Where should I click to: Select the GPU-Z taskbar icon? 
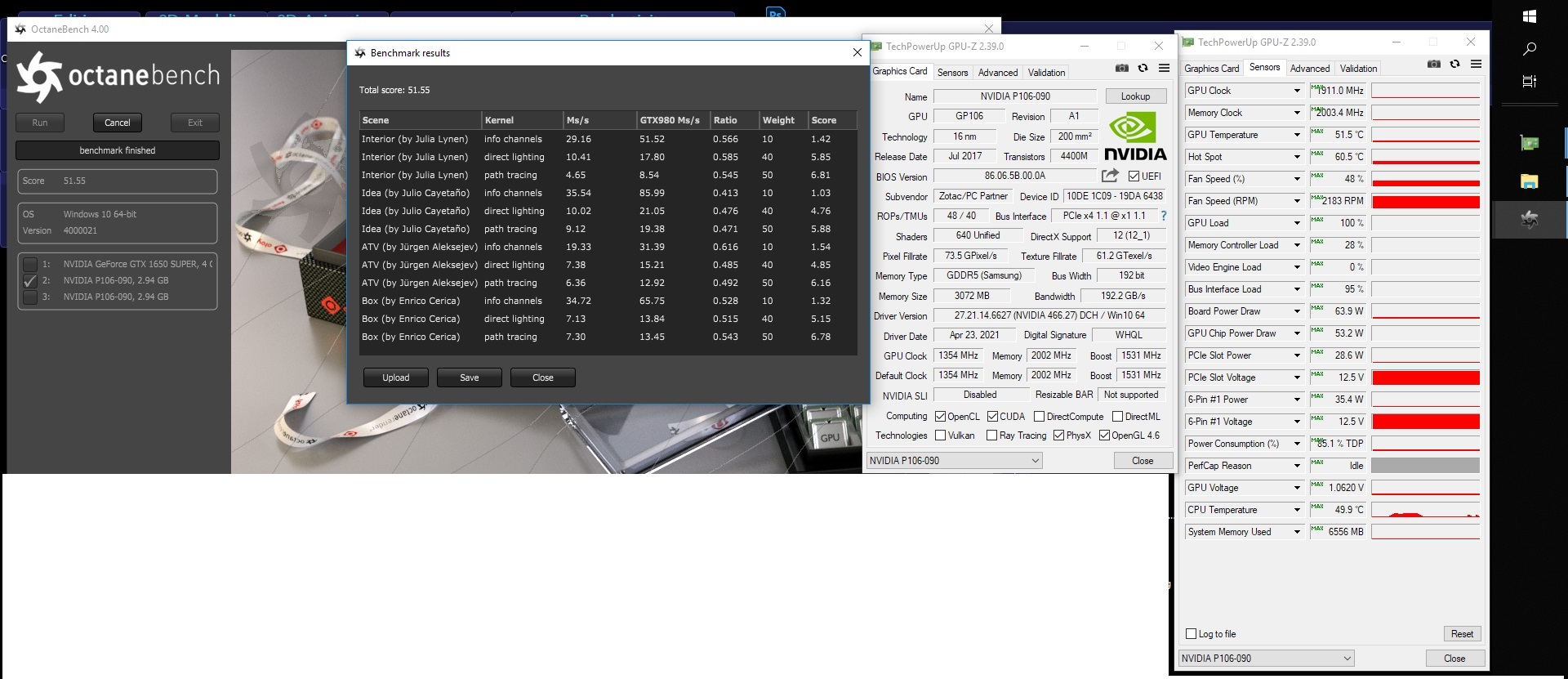pos(1530,144)
